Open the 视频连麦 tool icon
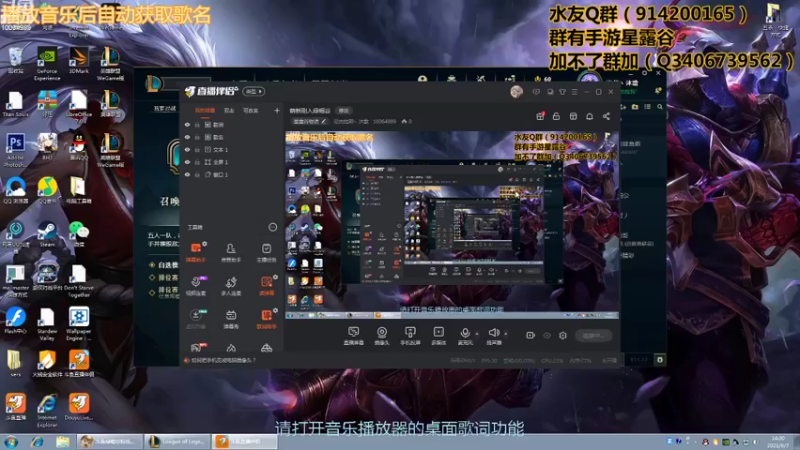The image size is (800, 450). click(196, 286)
